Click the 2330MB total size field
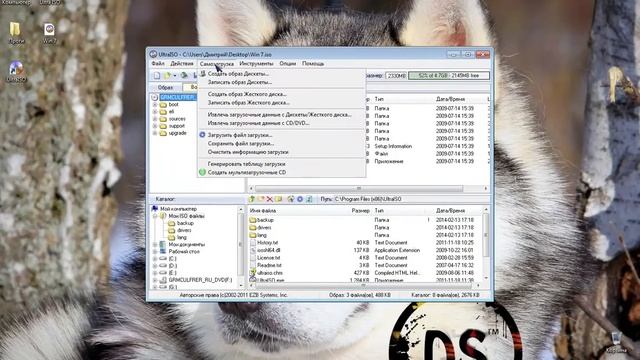 coord(396,76)
